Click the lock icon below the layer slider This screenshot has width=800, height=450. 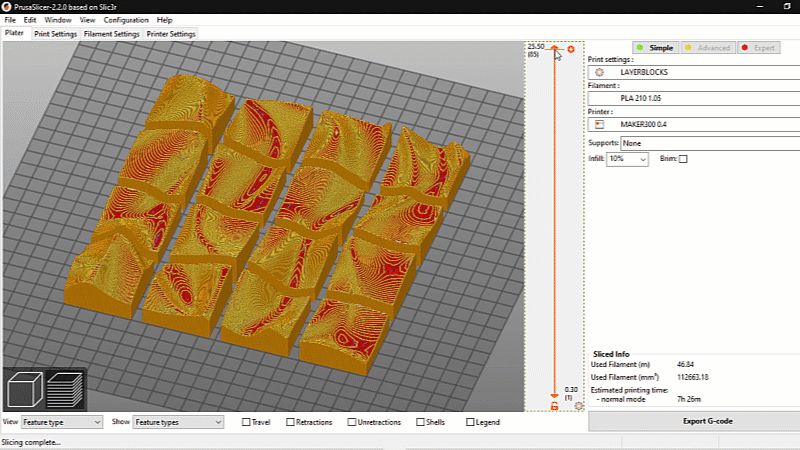[x=555, y=406]
